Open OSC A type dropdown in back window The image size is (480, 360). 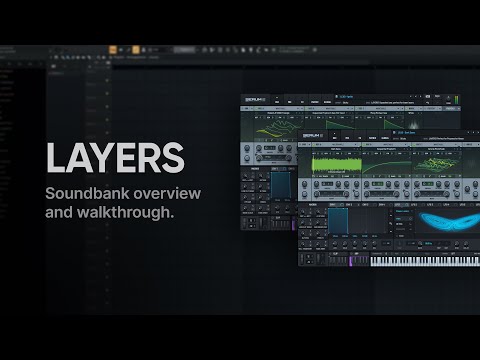point(281,108)
